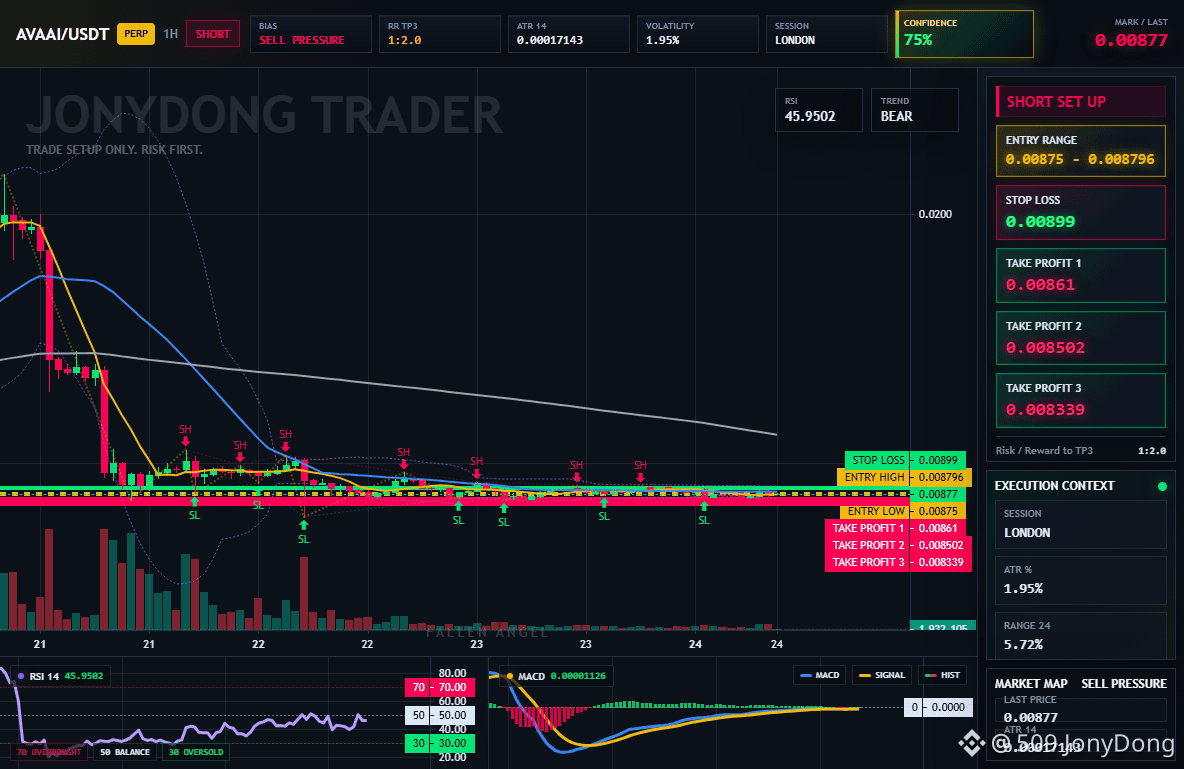
Task: Click the 50 BALANCE legend tag
Action: [x=125, y=752]
